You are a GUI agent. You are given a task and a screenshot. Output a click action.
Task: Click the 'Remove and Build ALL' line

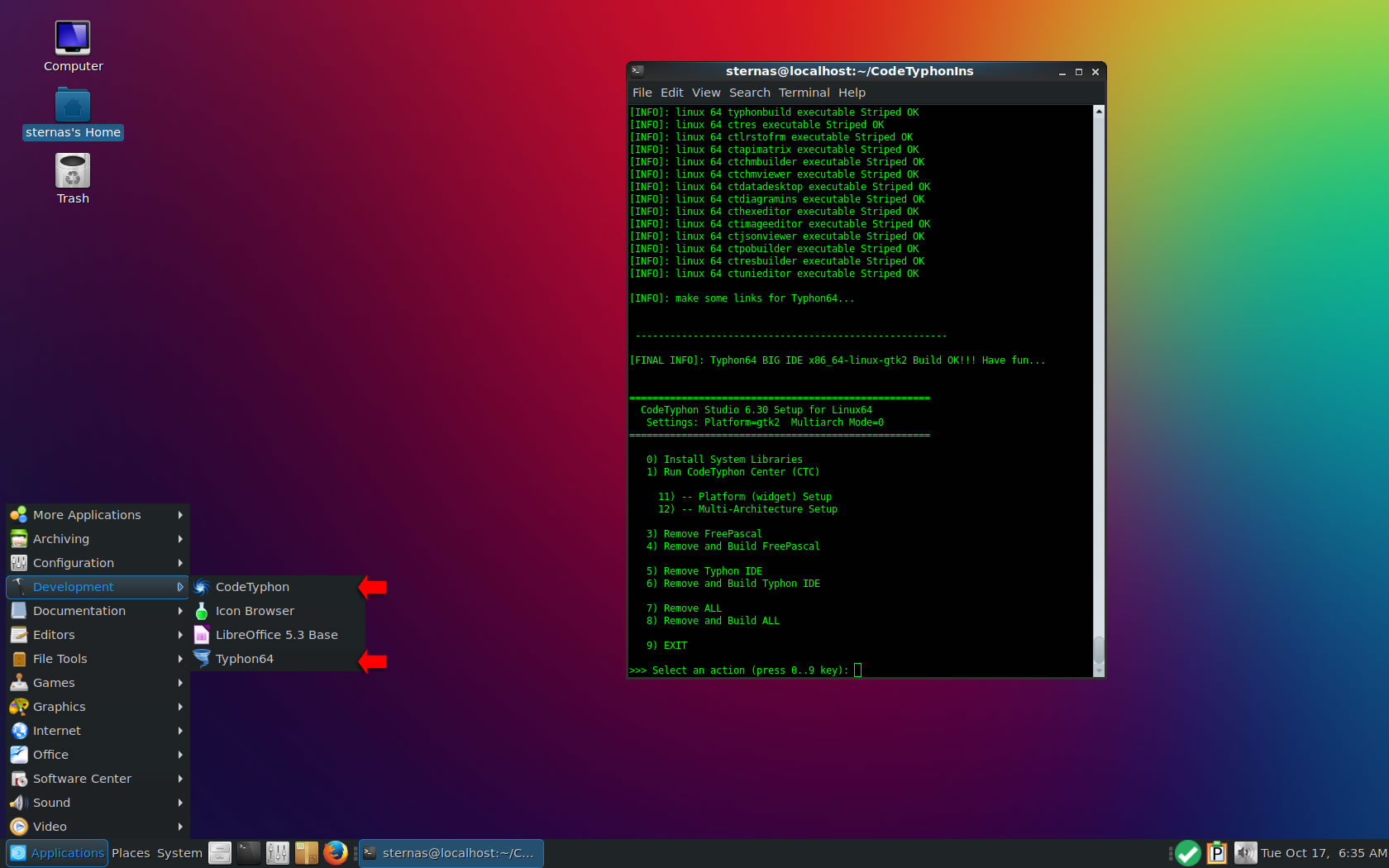713,621
